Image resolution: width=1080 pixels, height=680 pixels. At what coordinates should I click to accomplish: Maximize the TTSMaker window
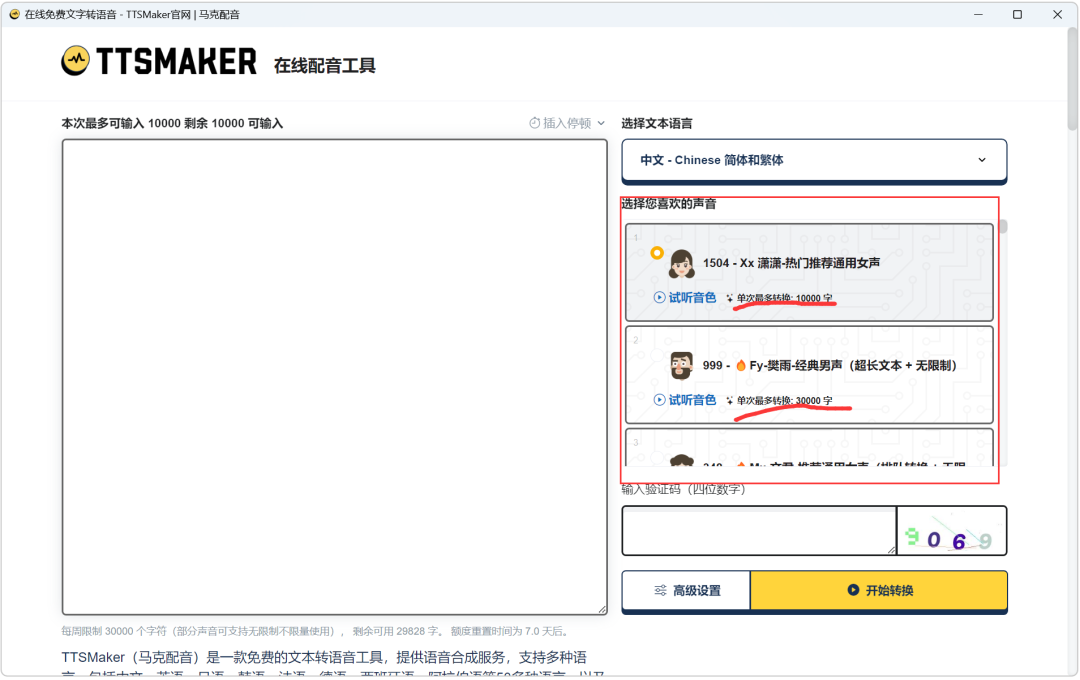(x=1017, y=14)
